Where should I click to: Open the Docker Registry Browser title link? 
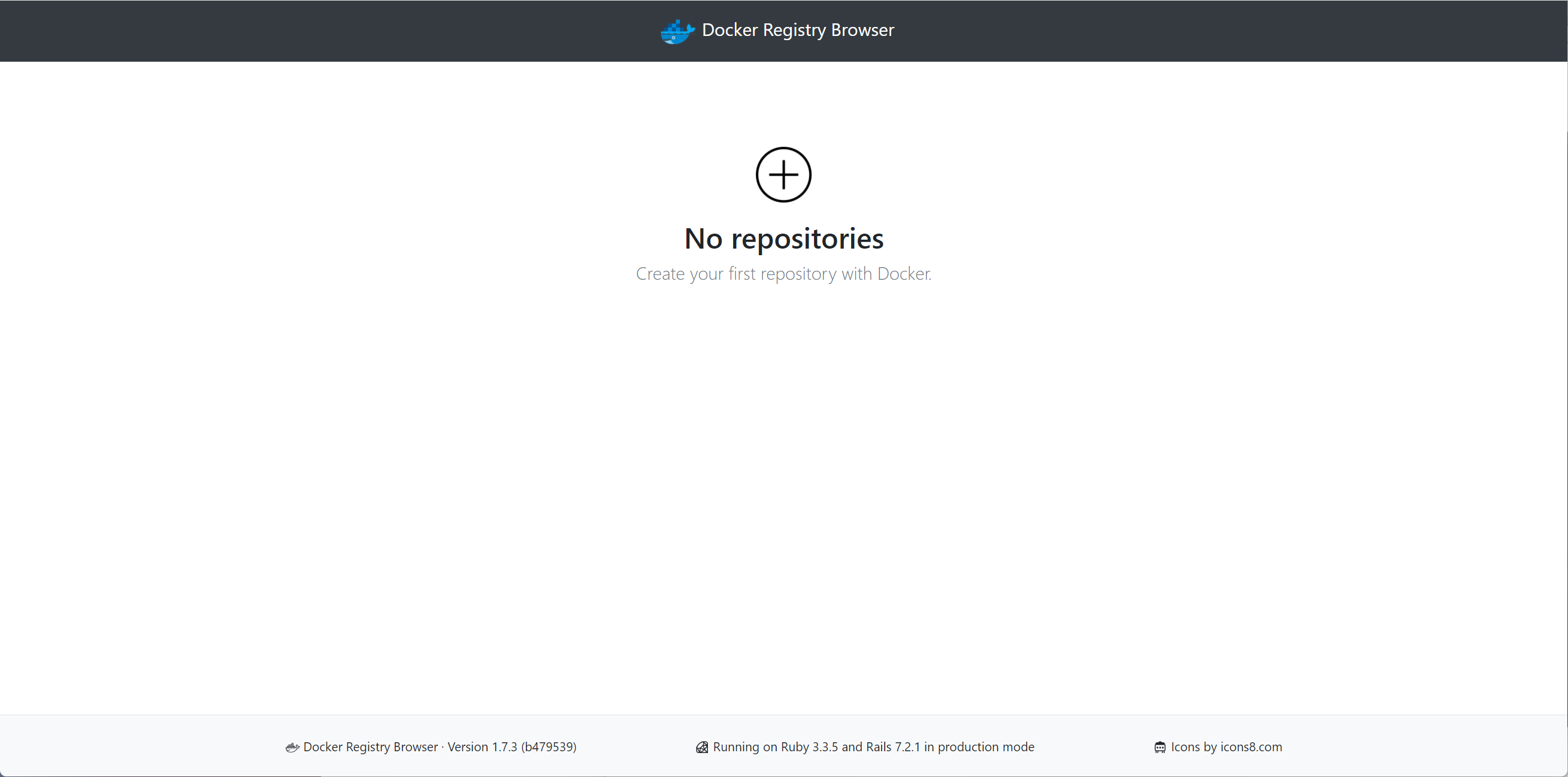tap(797, 30)
